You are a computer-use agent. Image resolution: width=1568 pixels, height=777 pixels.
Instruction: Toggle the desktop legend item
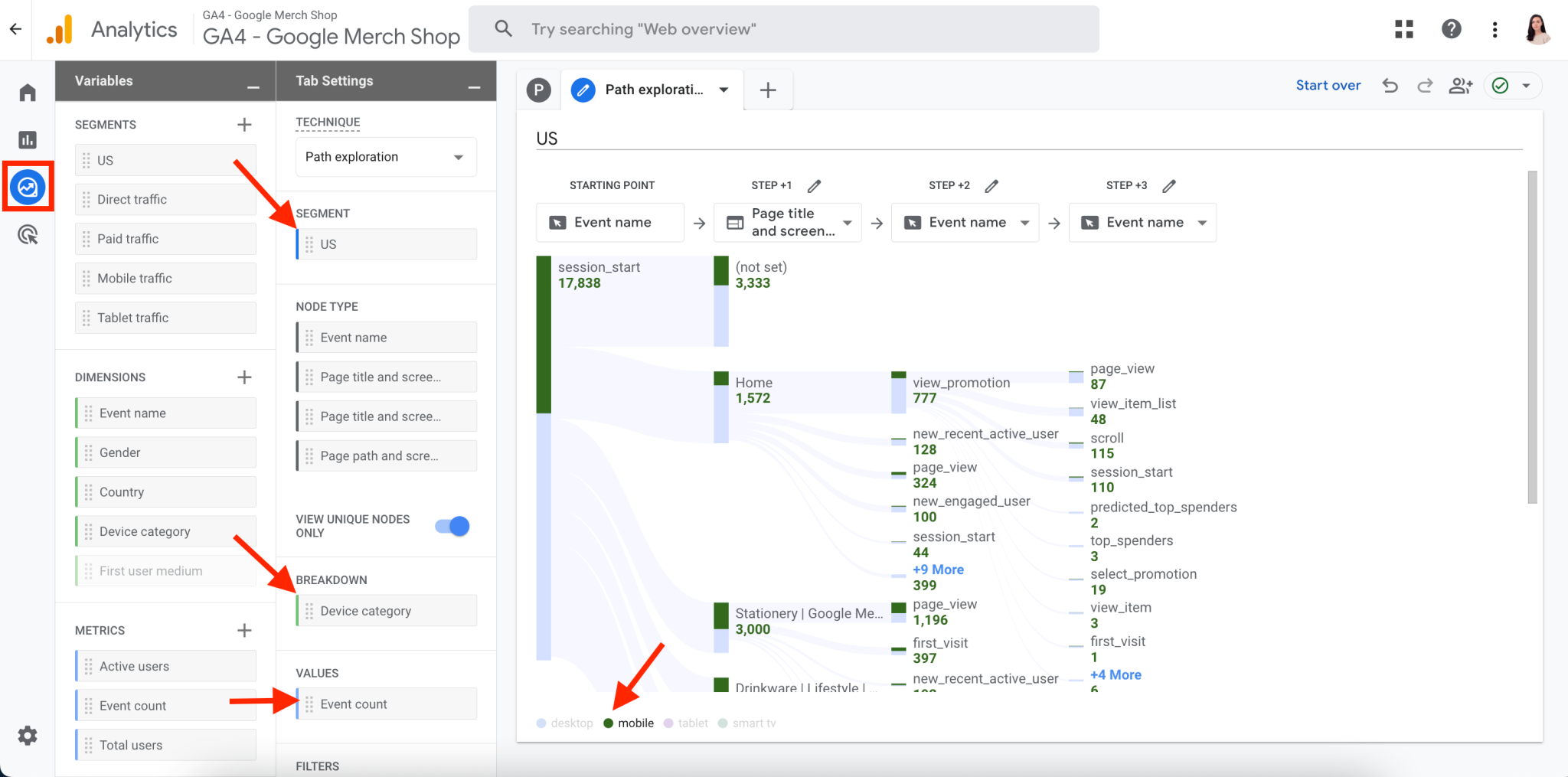click(564, 723)
